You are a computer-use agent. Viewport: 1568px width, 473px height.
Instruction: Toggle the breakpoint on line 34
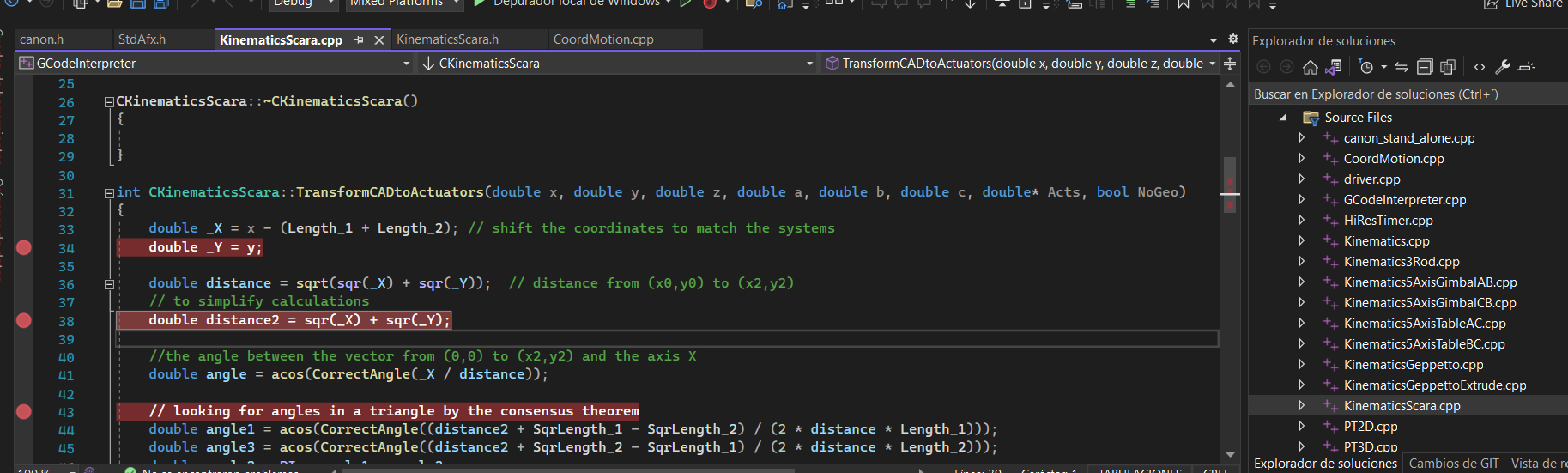tap(24, 247)
